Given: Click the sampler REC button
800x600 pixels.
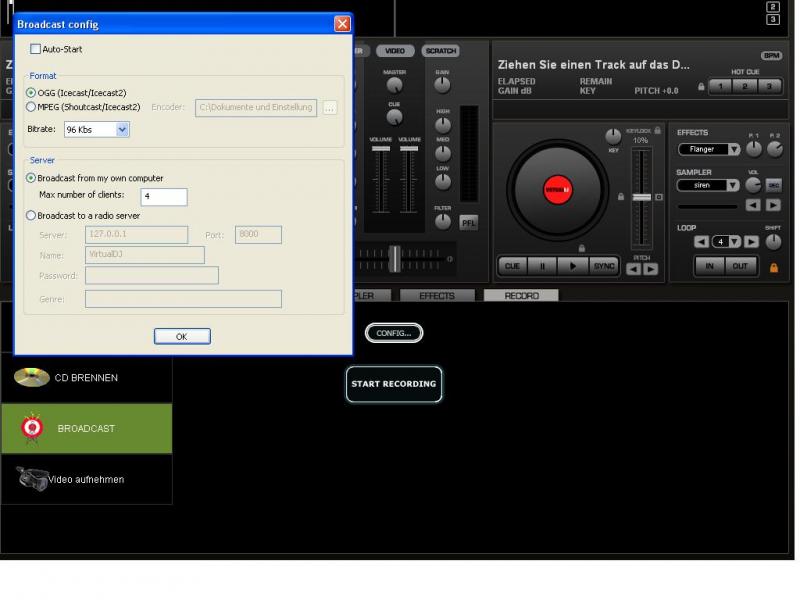Looking at the screenshot, I should click(x=773, y=185).
